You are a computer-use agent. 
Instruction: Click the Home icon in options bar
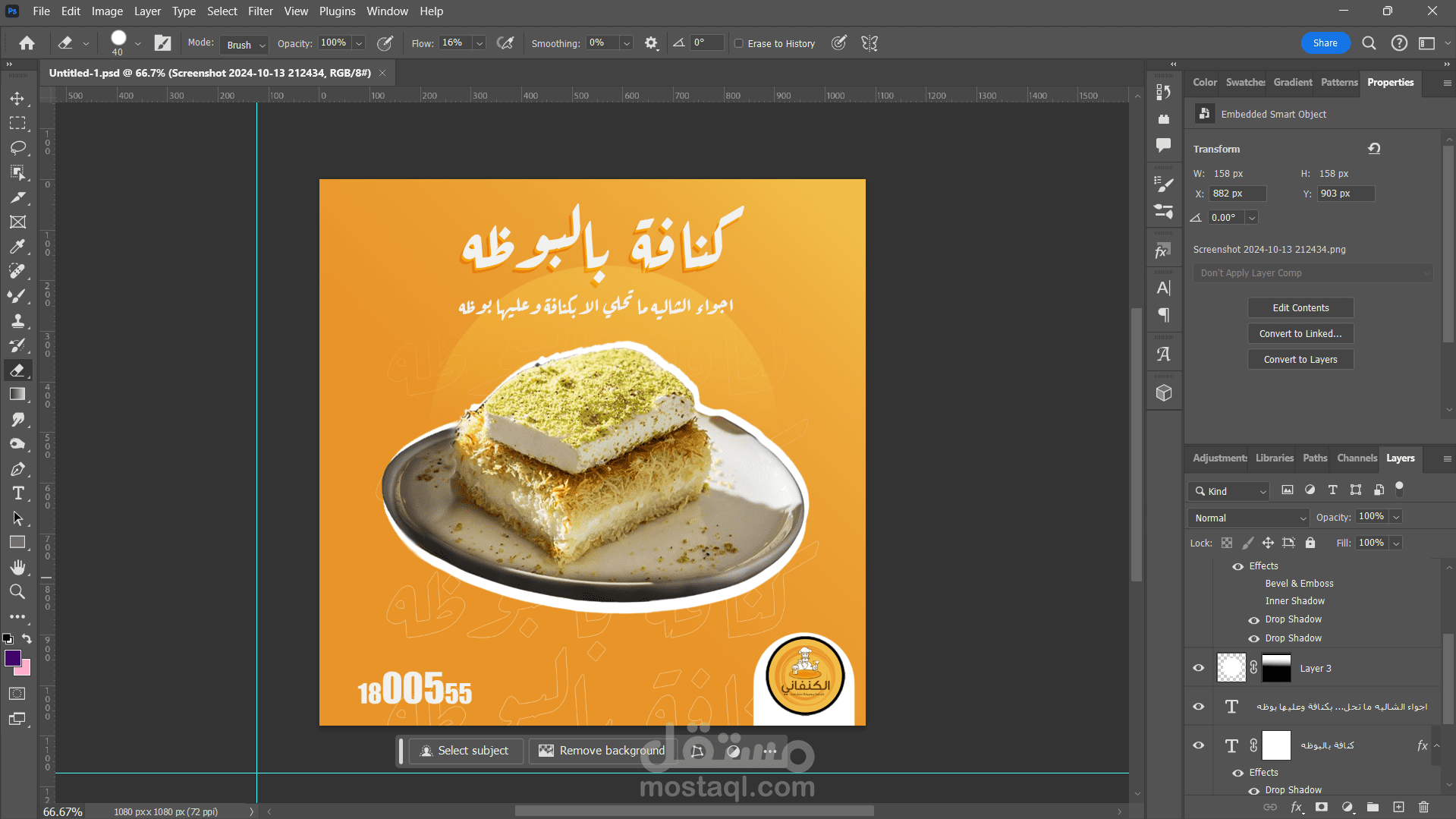pos(27,43)
